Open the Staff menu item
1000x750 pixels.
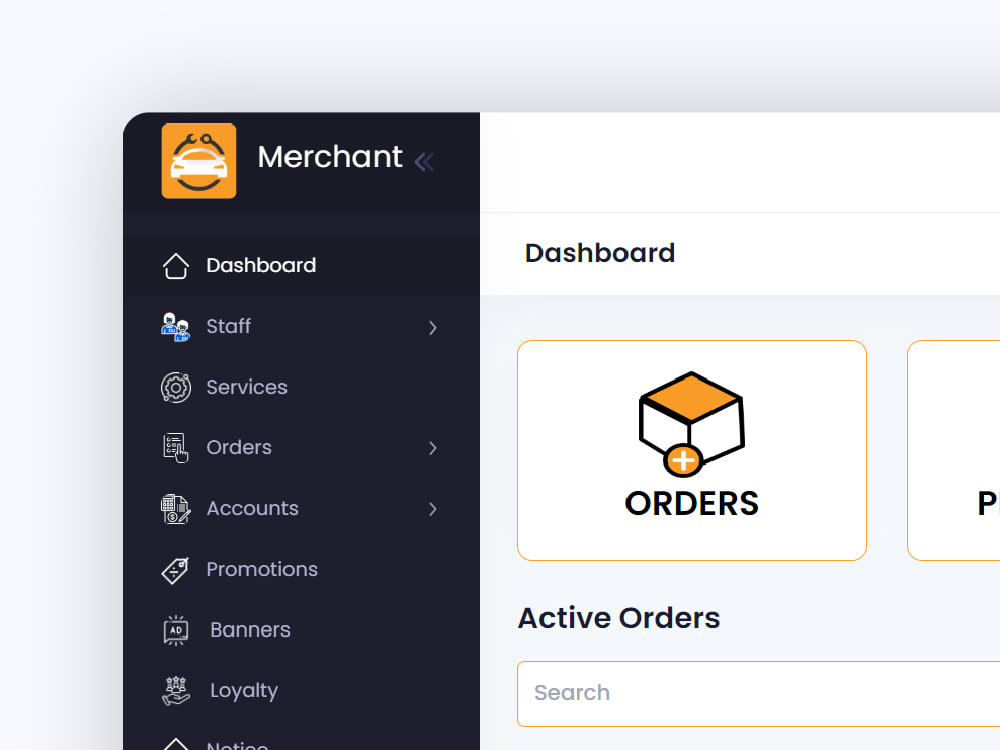301,327
